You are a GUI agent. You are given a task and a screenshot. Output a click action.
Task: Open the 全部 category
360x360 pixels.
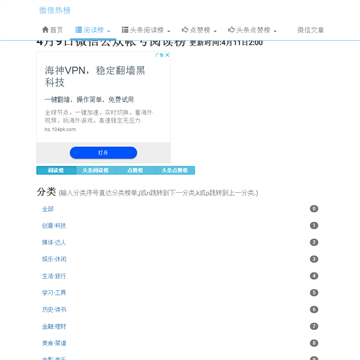48,209
